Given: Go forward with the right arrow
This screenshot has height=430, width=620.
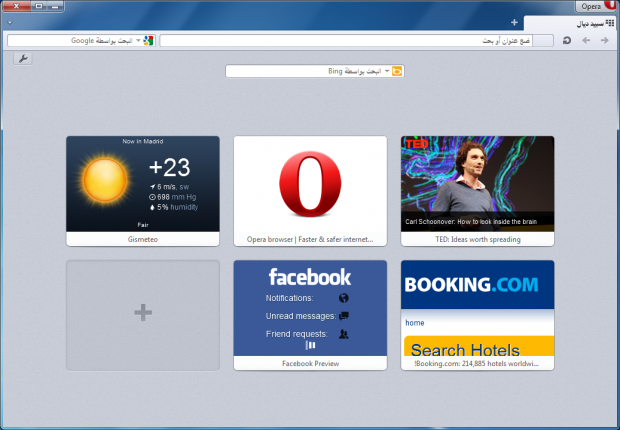Looking at the screenshot, I should (605, 40).
